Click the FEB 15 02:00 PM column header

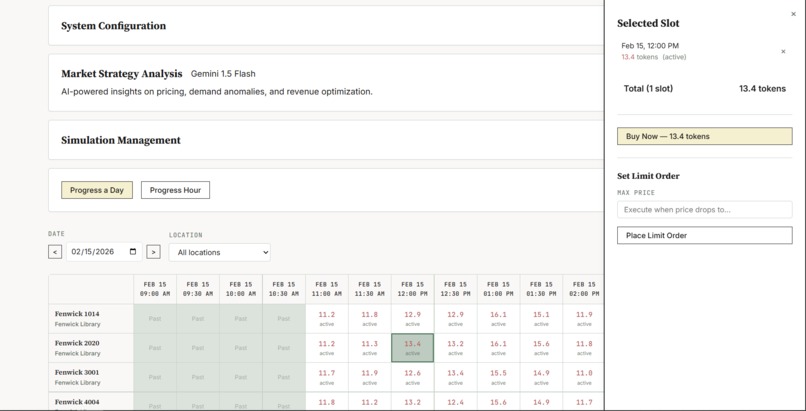click(584, 289)
